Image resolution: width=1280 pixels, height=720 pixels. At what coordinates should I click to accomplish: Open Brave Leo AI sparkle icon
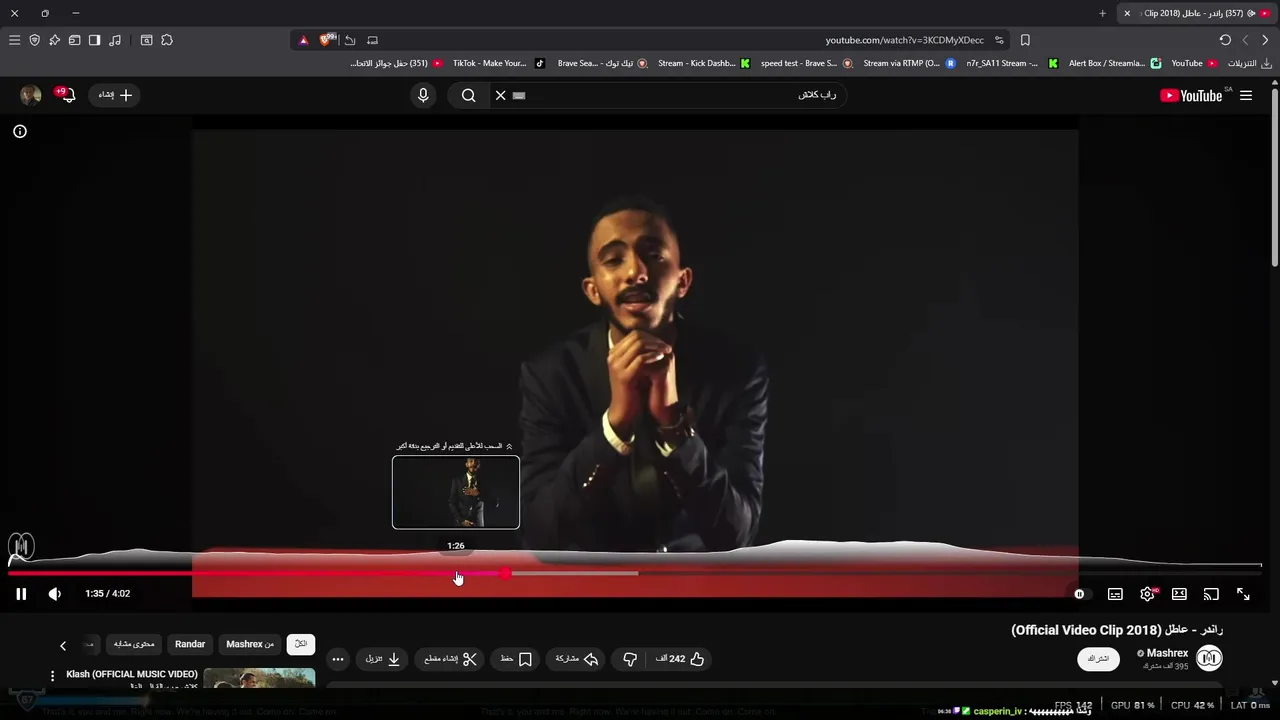[x=55, y=40]
